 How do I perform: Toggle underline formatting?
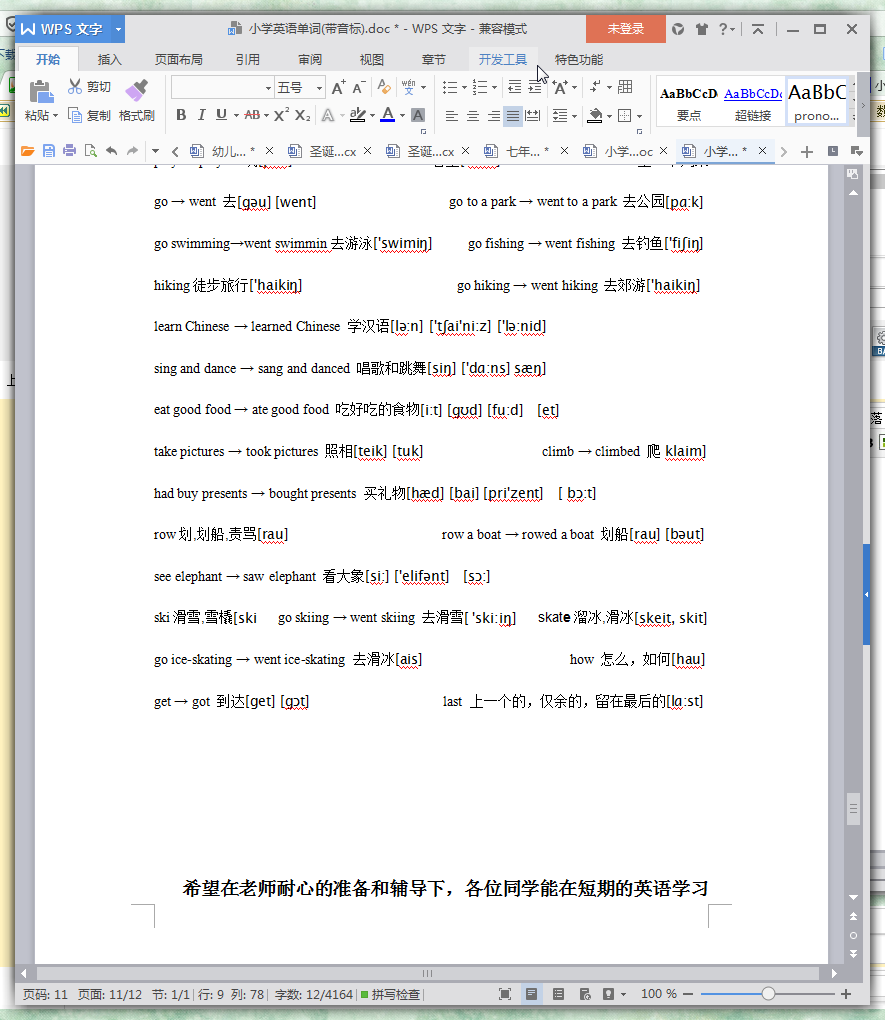[x=221, y=115]
